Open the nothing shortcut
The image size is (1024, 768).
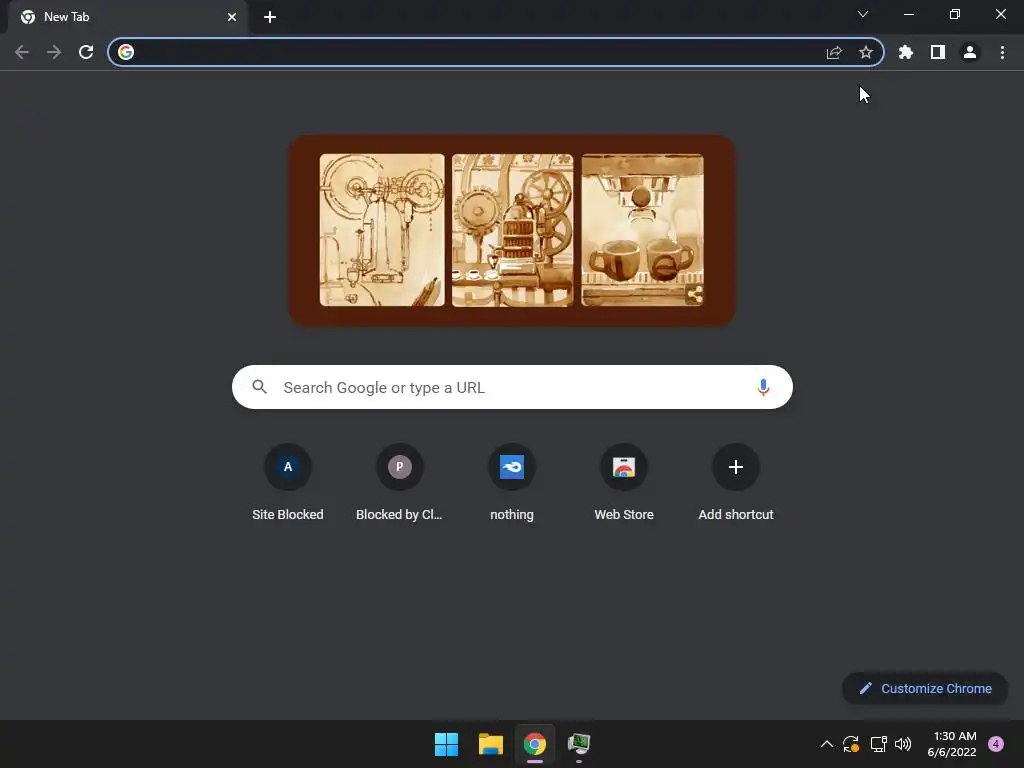tap(512, 483)
